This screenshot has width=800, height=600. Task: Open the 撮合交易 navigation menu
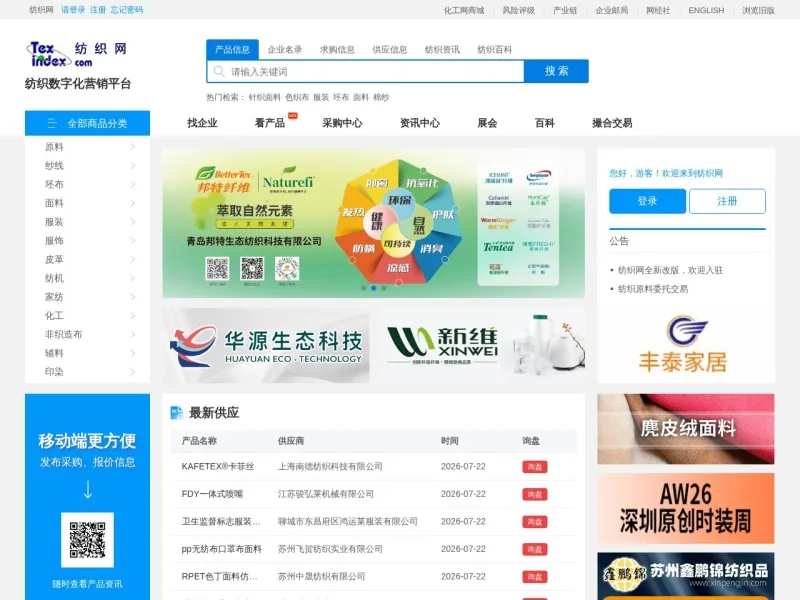tap(612, 123)
